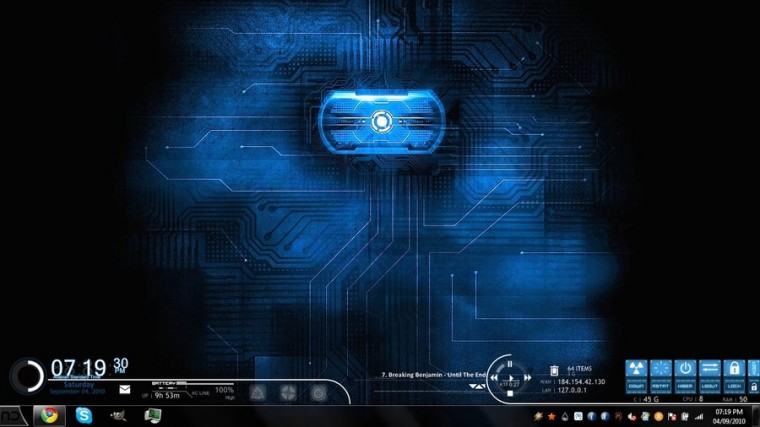Click the battery '100%' reading
This screenshot has width=760, height=427.
[x=224, y=390]
